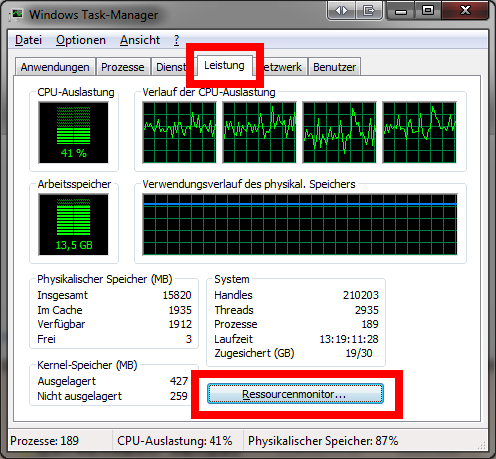Click the Ausgelagert value 427
The image size is (496, 459).
coord(179,381)
